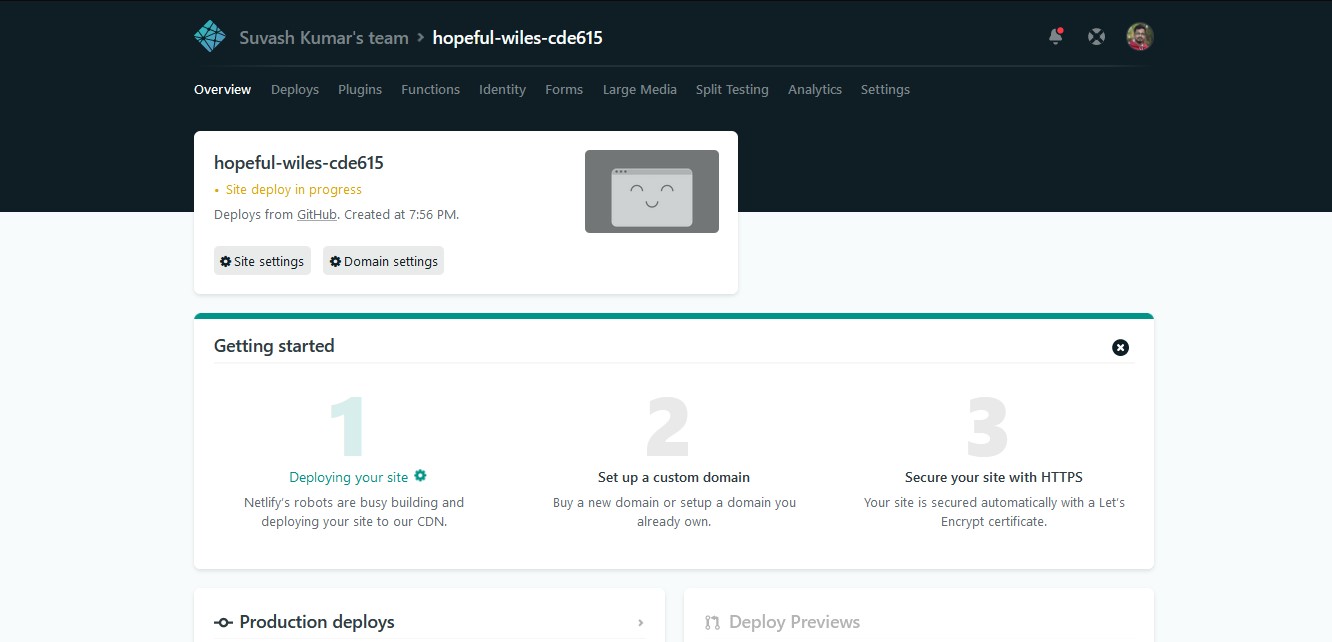
Task: Follow the GitHub link
Action: pos(317,215)
